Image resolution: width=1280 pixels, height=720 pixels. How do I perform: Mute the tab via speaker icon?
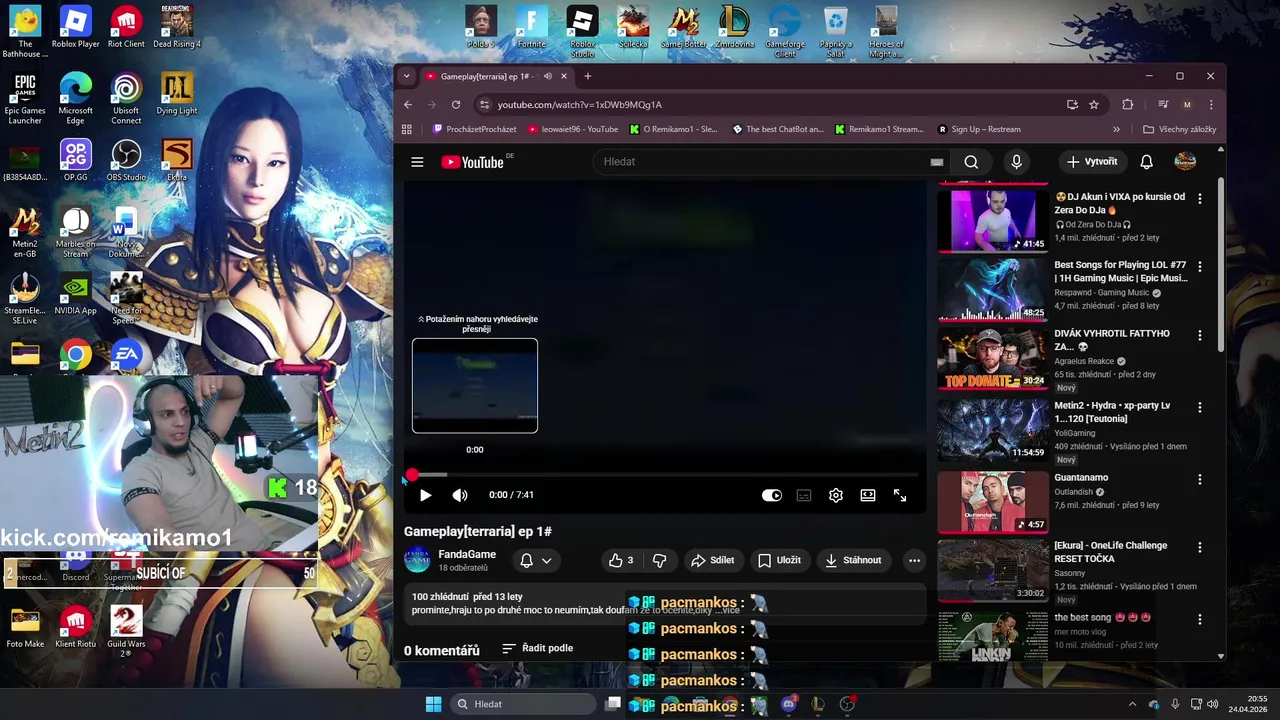pyautogui.click(x=547, y=76)
